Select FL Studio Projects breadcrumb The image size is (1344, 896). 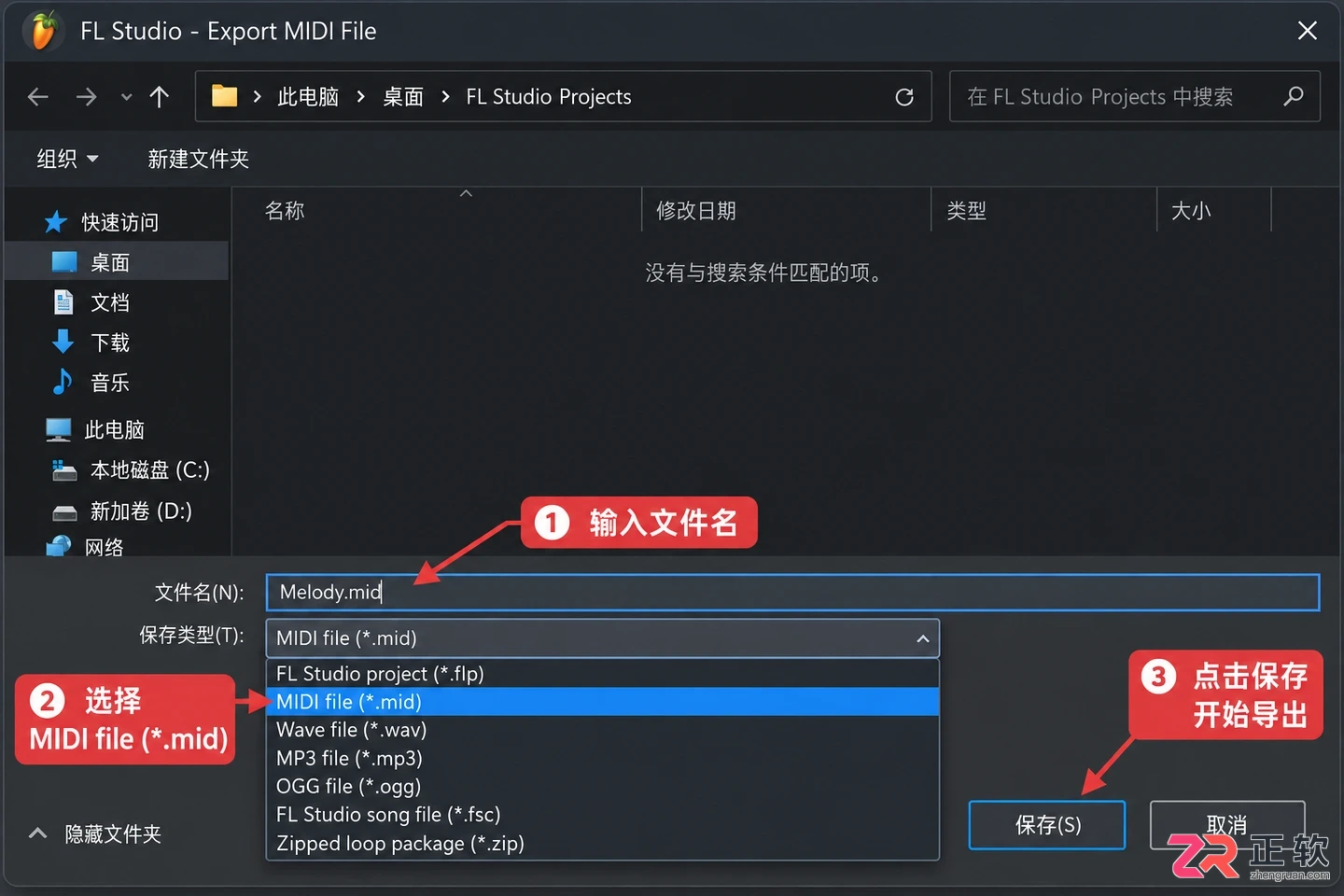click(x=549, y=97)
